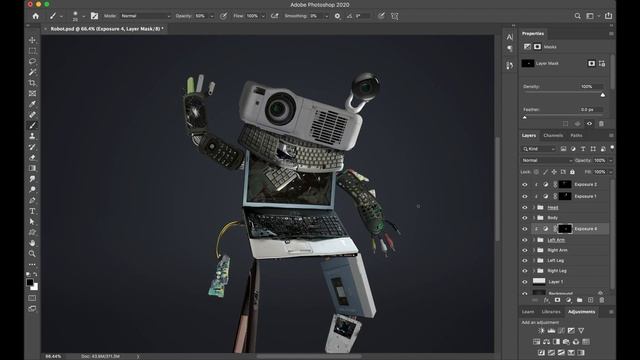Open the layer filter Kind dropdown
This screenshot has width=640, height=360.
pos(539,149)
